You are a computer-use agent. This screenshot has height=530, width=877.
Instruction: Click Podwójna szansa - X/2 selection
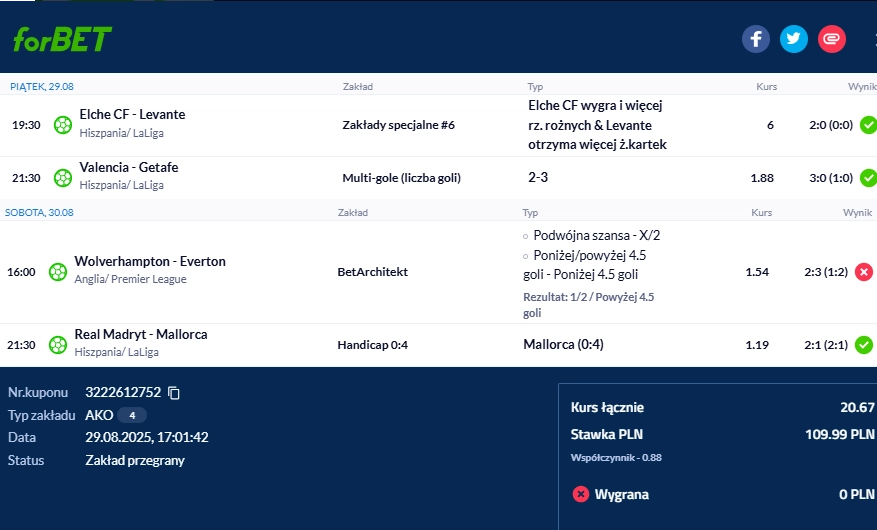[596, 235]
